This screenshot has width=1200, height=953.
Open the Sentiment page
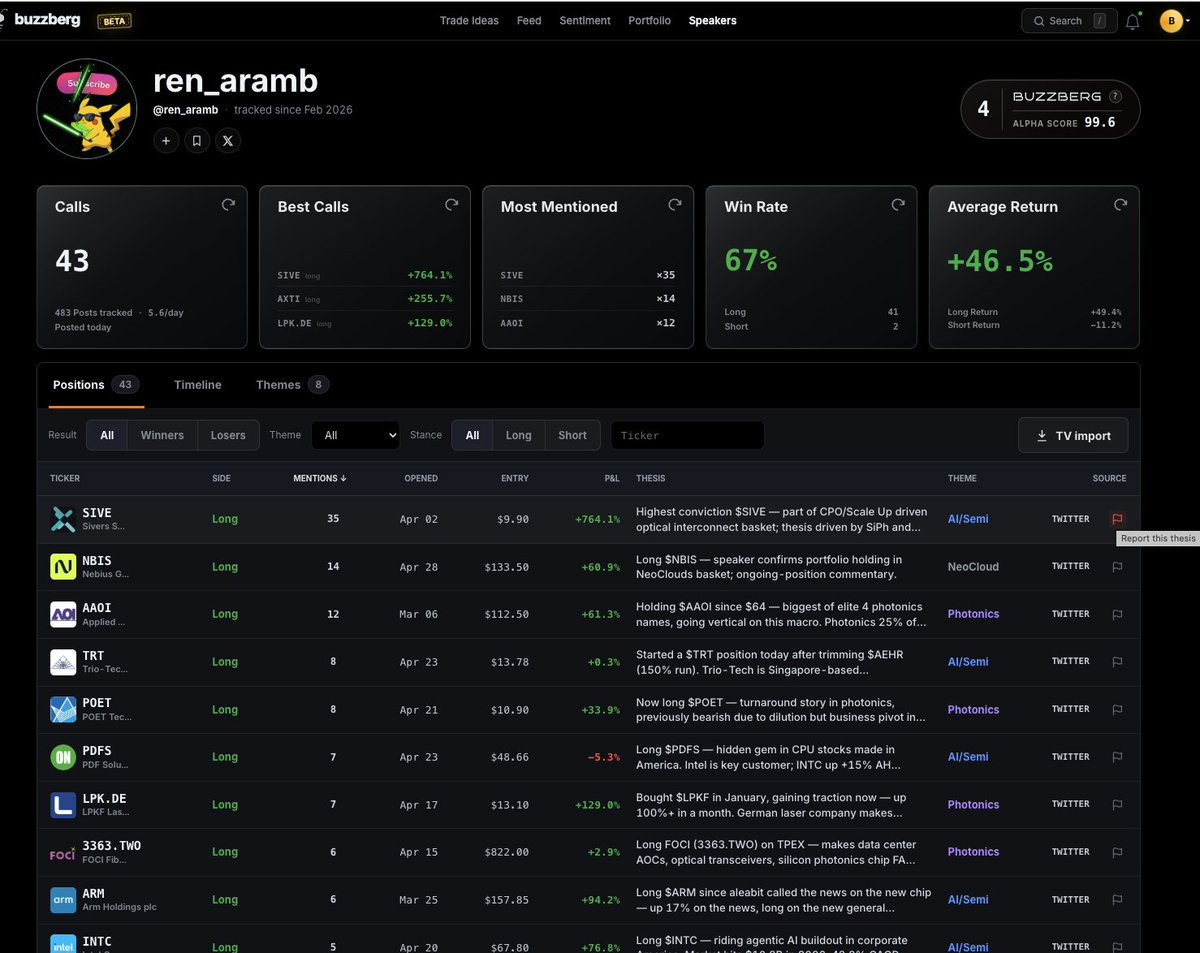pos(585,20)
